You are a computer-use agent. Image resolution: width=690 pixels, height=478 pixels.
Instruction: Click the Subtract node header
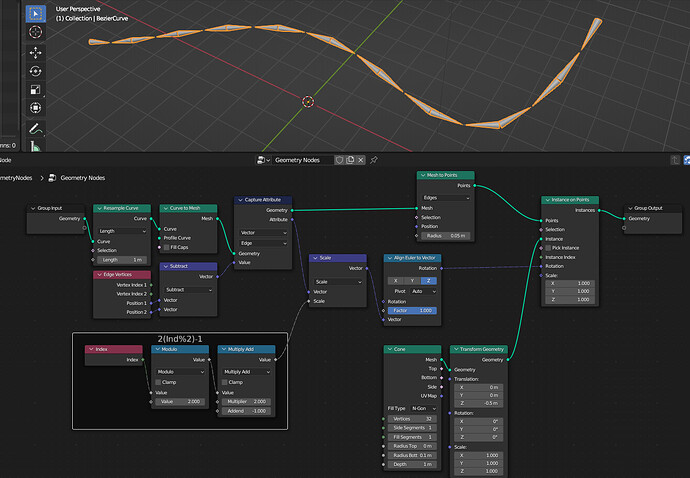pos(188,266)
